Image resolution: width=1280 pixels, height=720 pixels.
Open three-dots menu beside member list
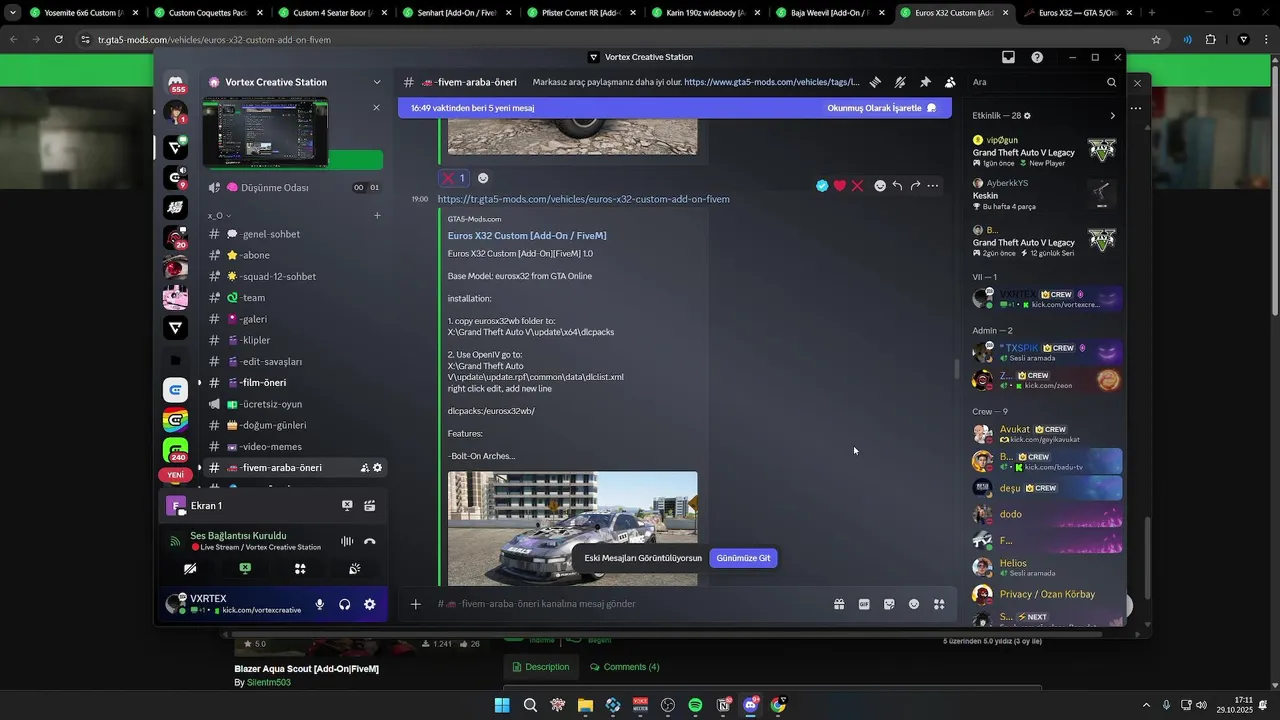click(1136, 108)
